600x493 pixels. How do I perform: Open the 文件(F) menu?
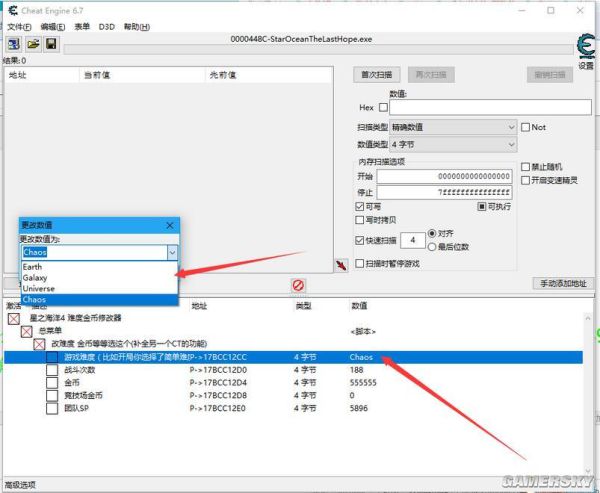[19, 27]
